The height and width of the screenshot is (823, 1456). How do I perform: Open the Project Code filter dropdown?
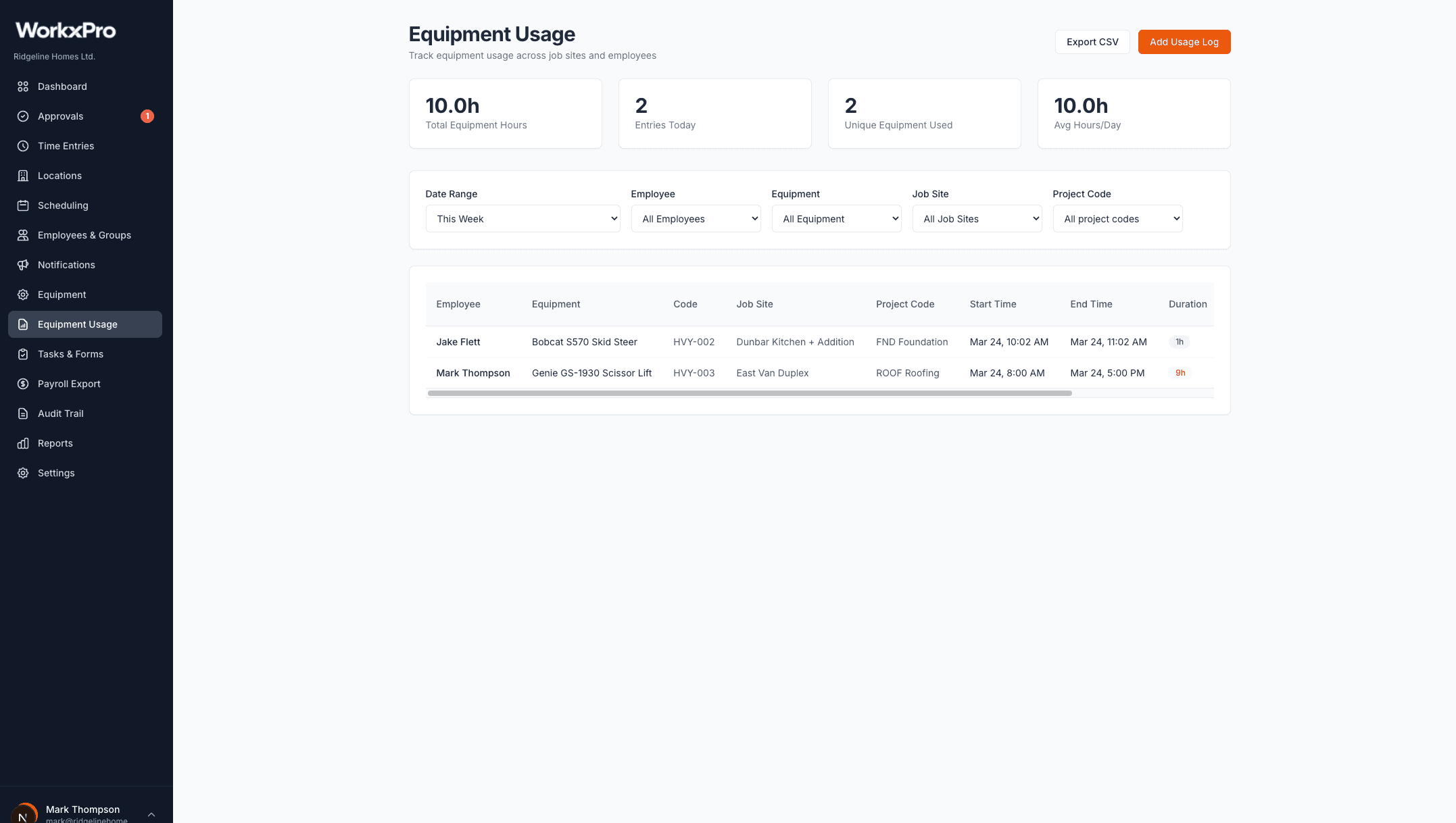[1117, 218]
